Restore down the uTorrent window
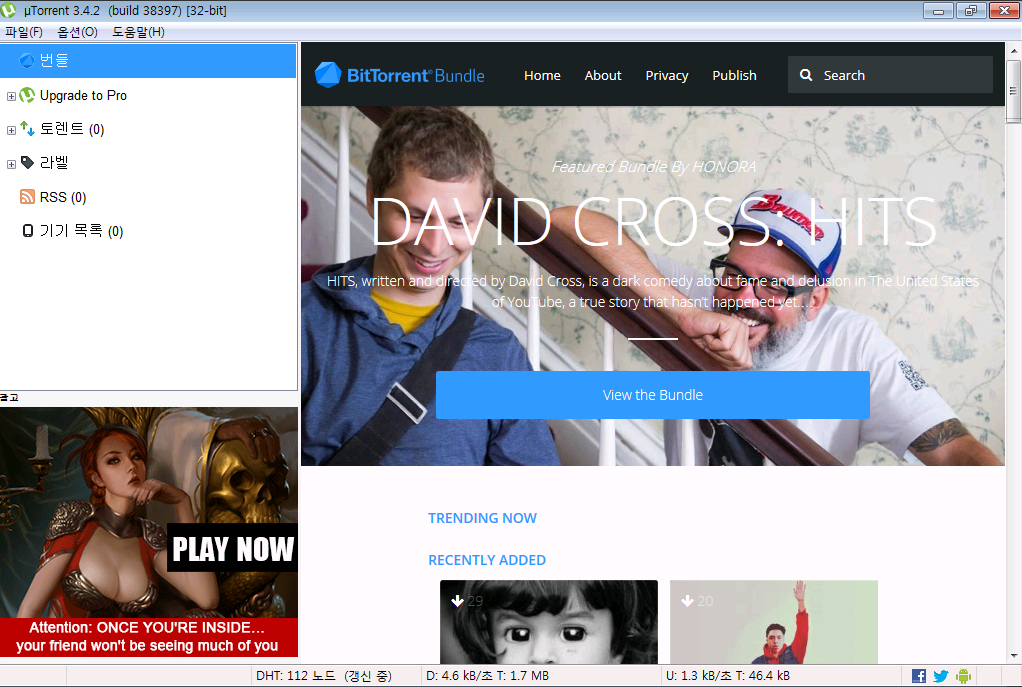 (x=971, y=10)
